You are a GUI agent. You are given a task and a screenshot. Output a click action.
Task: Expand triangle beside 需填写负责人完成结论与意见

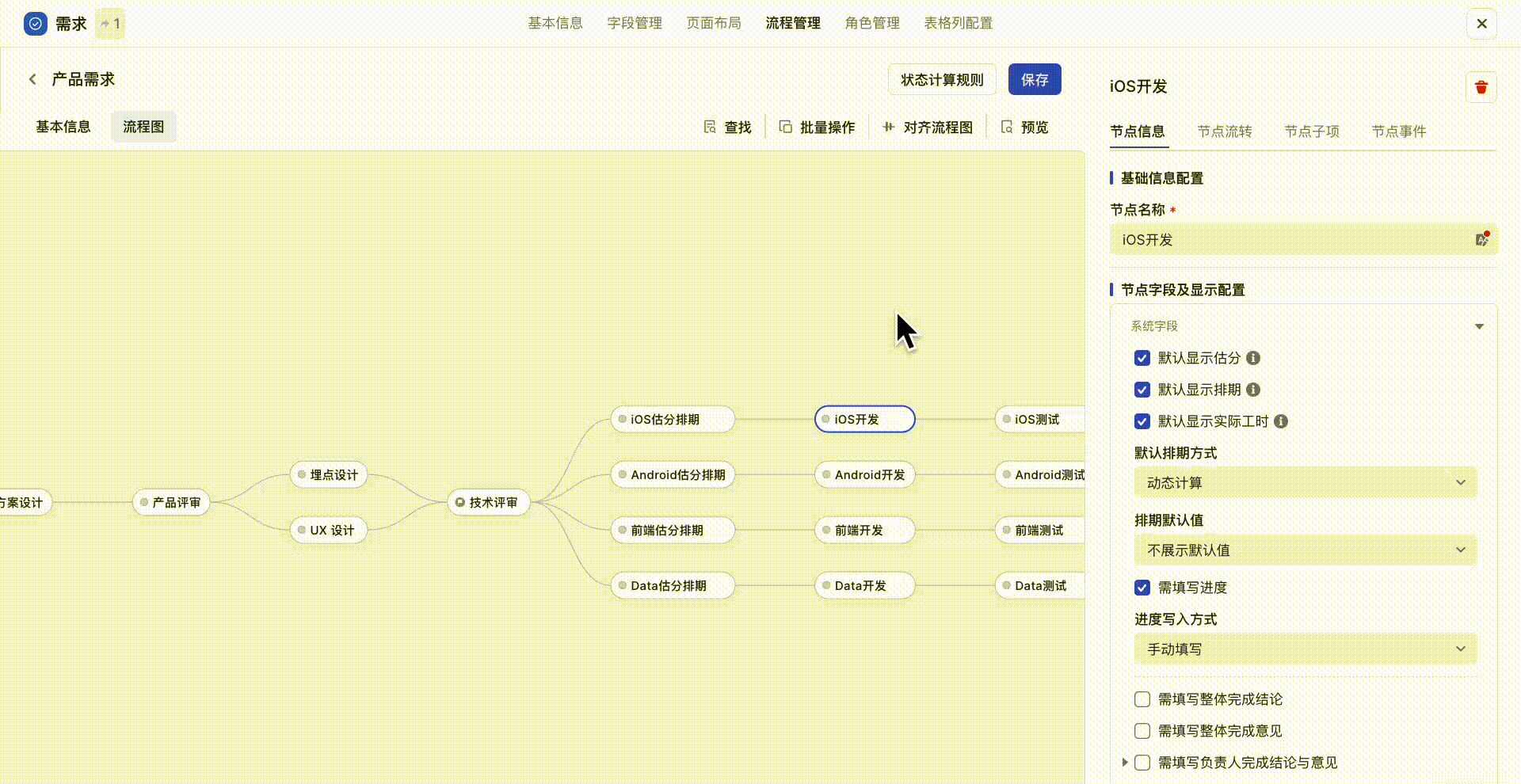(x=1124, y=763)
